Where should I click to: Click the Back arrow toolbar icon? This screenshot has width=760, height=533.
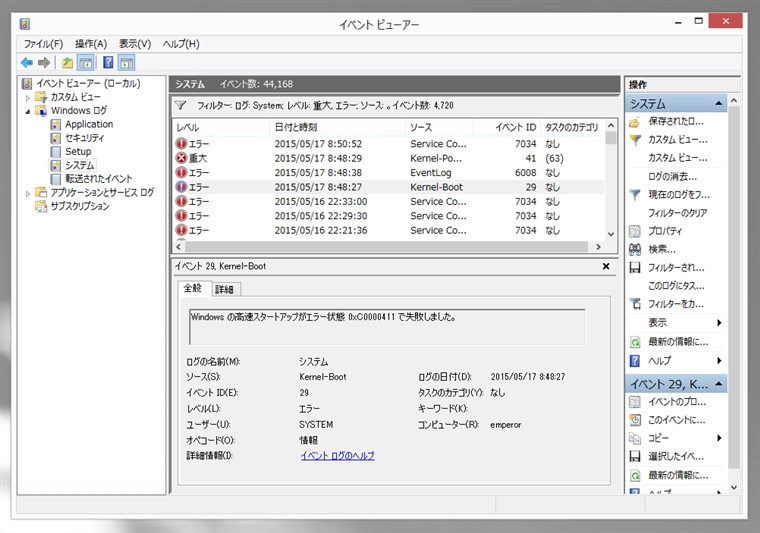point(27,63)
